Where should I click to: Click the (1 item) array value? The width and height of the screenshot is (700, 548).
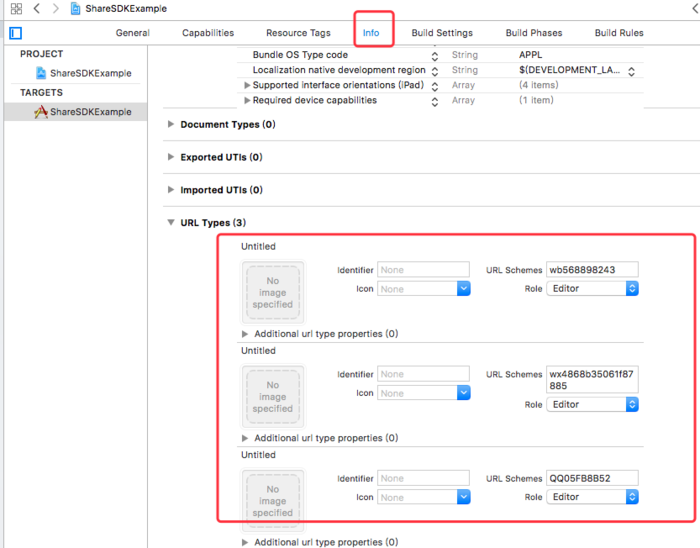pos(536,100)
